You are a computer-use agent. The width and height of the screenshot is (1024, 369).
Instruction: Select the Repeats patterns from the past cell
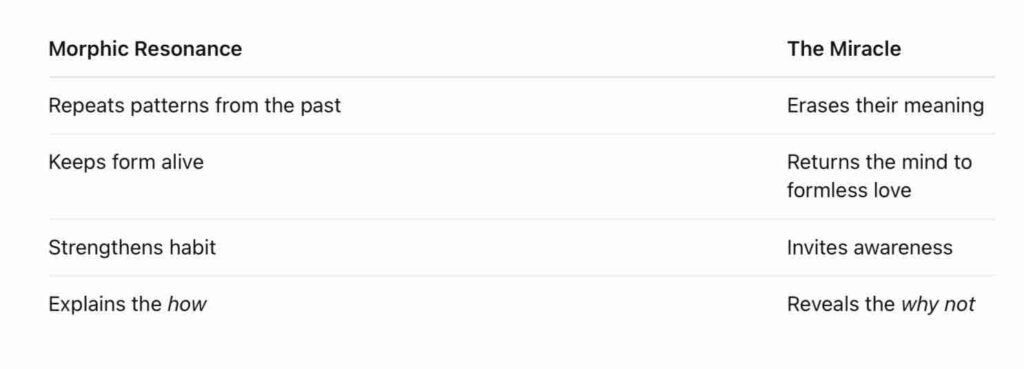[x=195, y=106]
